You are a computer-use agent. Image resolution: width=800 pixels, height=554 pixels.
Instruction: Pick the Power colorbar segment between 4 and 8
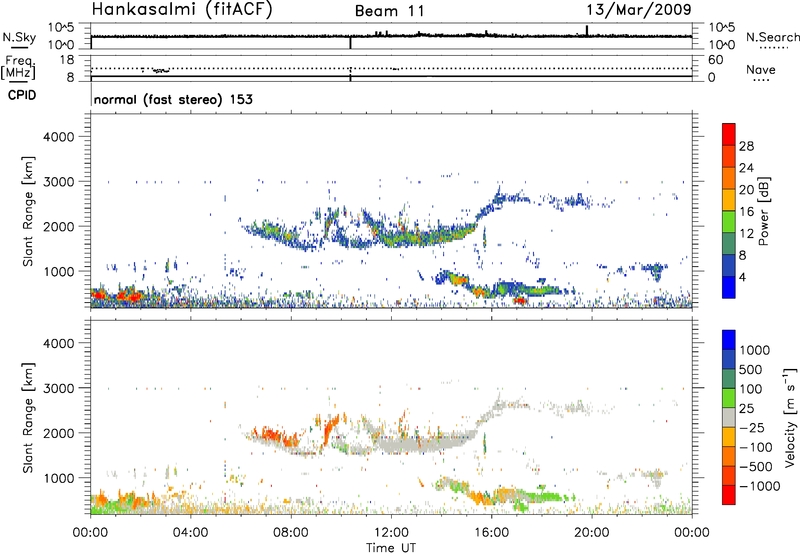point(729,265)
